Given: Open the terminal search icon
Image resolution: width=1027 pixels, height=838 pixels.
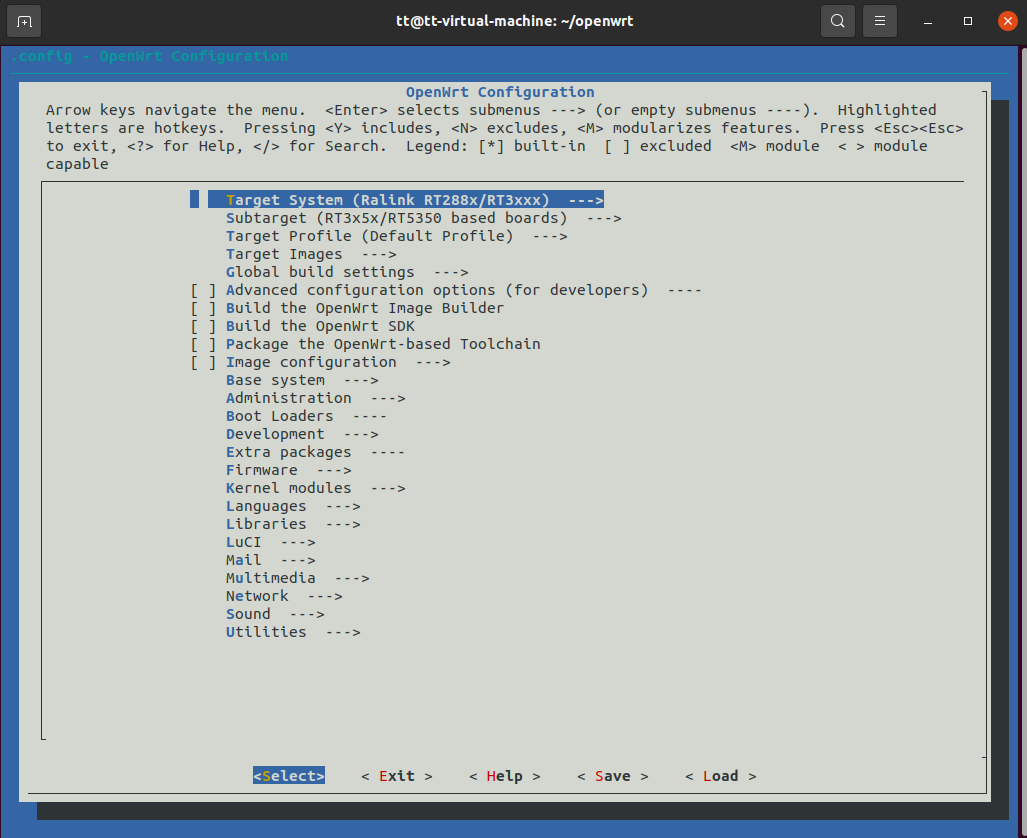Looking at the screenshot, I should point(838,20).
